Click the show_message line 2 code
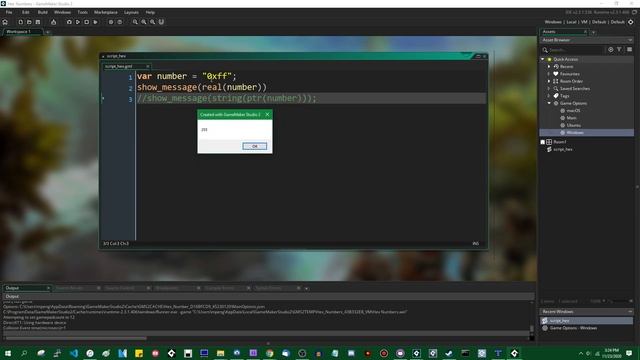 (202, 87)
